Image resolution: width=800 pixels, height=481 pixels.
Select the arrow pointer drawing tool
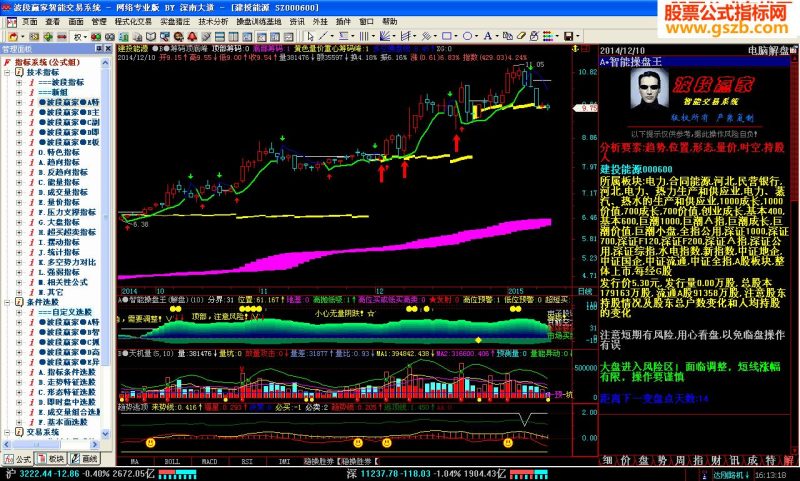(x=310, y=36)
